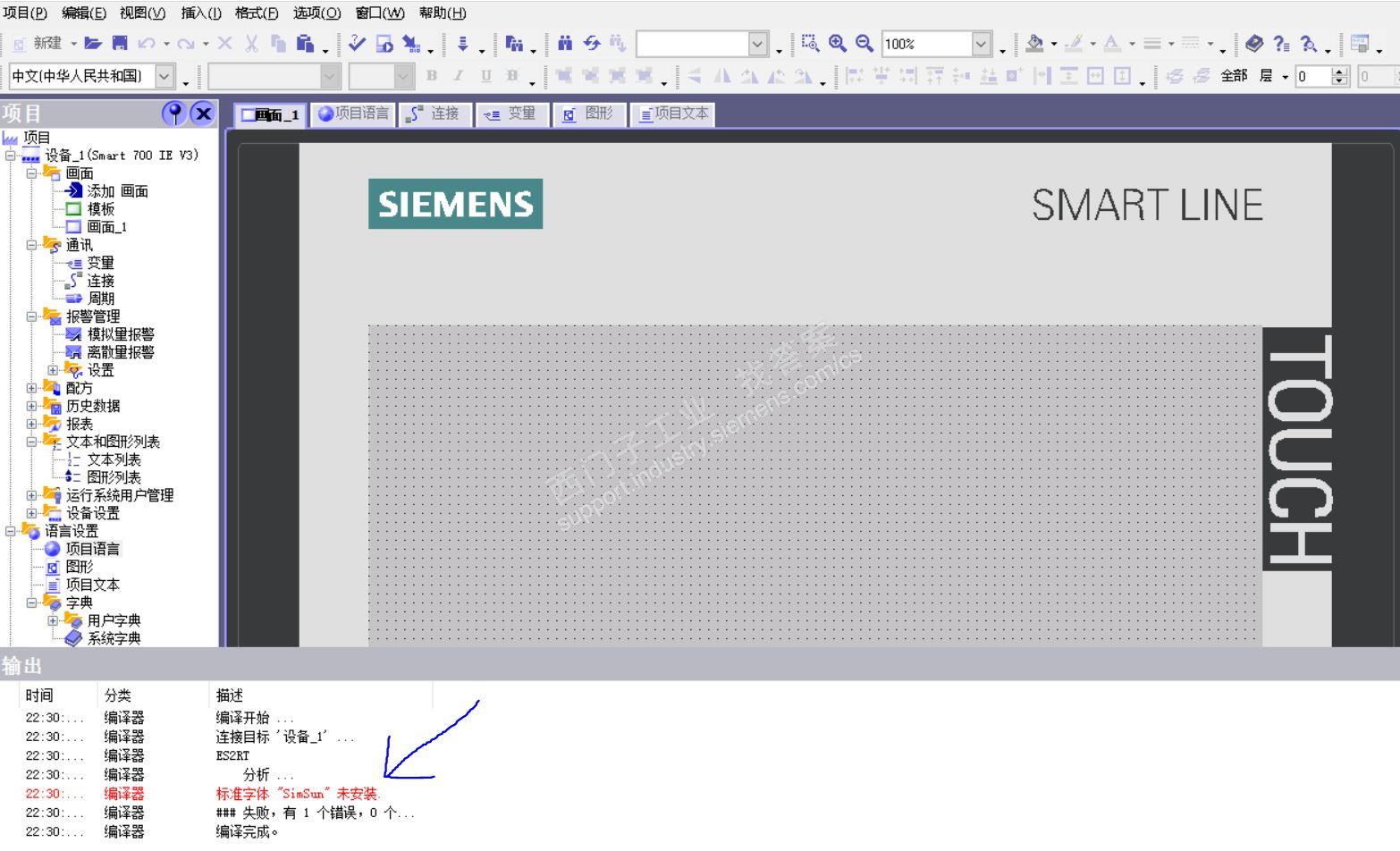Image resolution: width=1400 pixels, height=851 pixels.
Task: Select 模板 in project tree
Action: click(x=101, y=209)
